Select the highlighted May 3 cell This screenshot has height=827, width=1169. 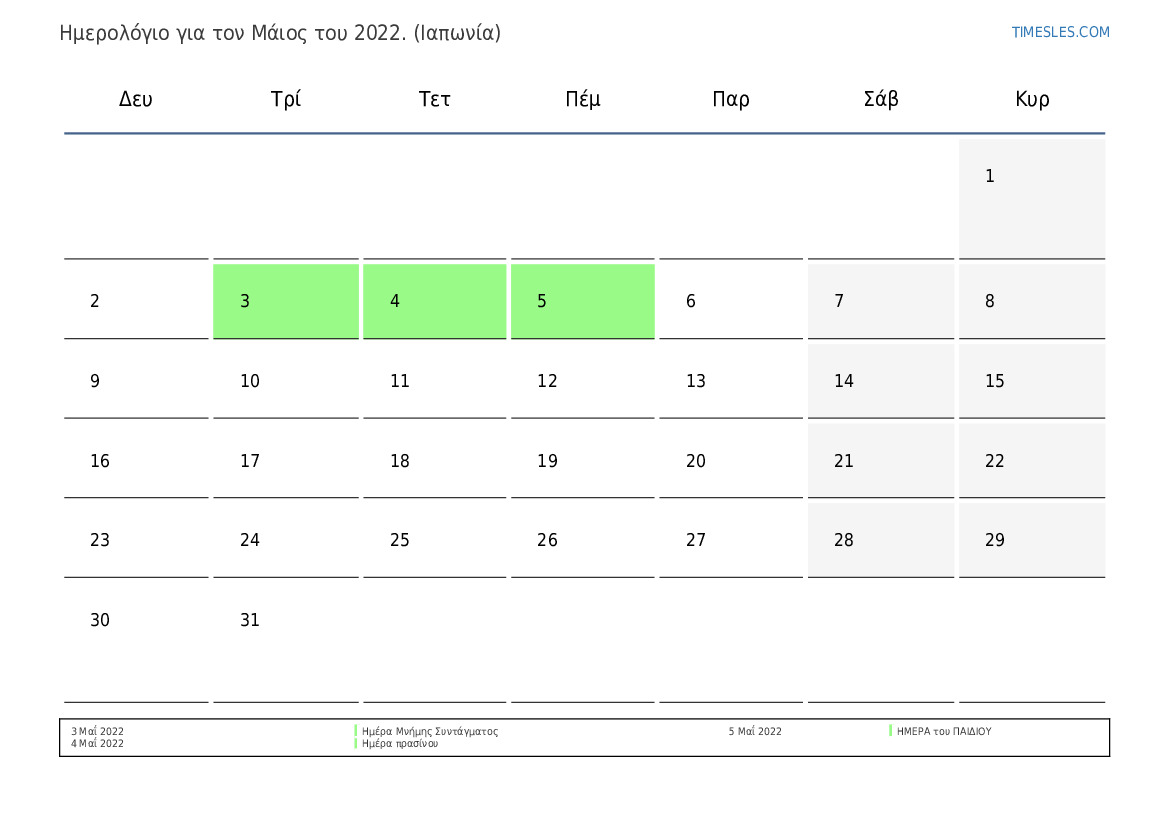[x=286, y=301]
